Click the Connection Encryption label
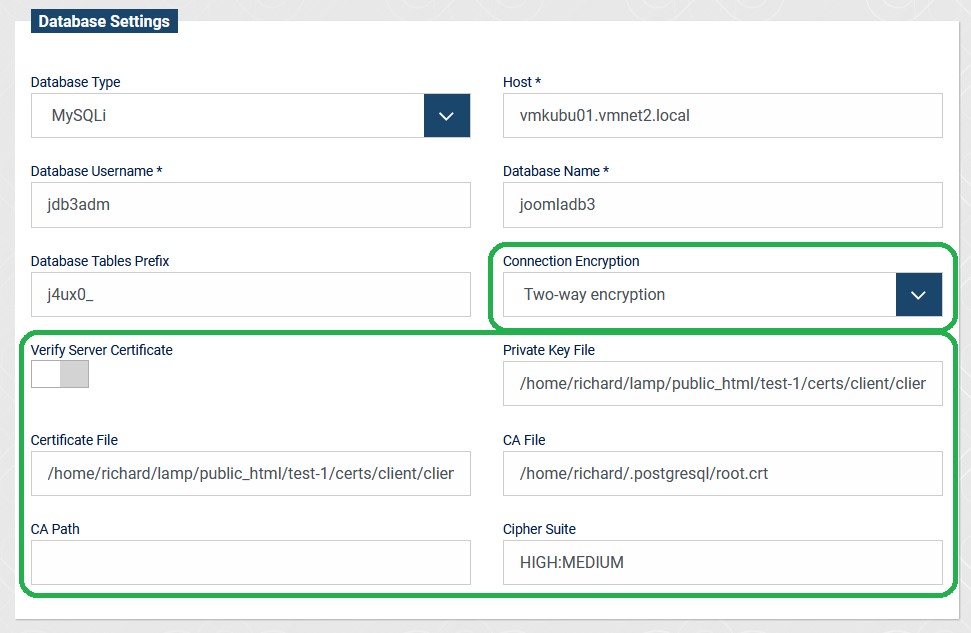The image size is (971, 633). coord(571,261)
